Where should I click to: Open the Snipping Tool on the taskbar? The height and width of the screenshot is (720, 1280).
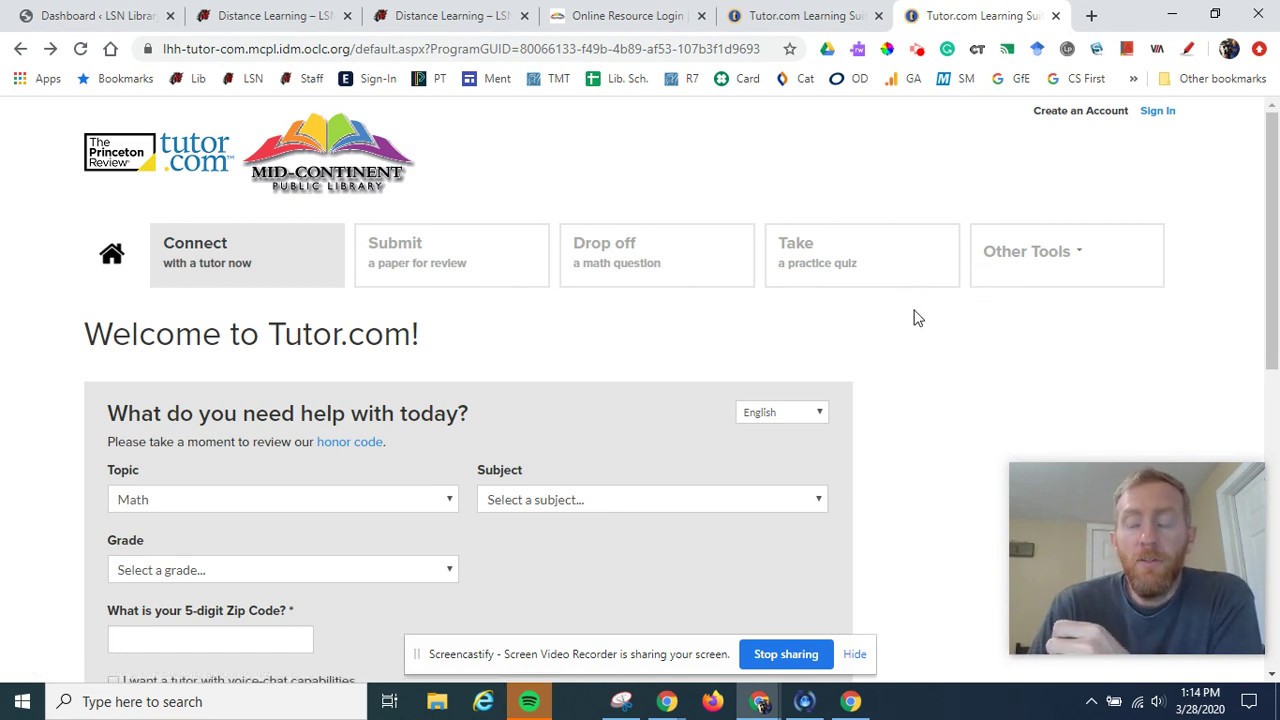click(x=621, y=701)
